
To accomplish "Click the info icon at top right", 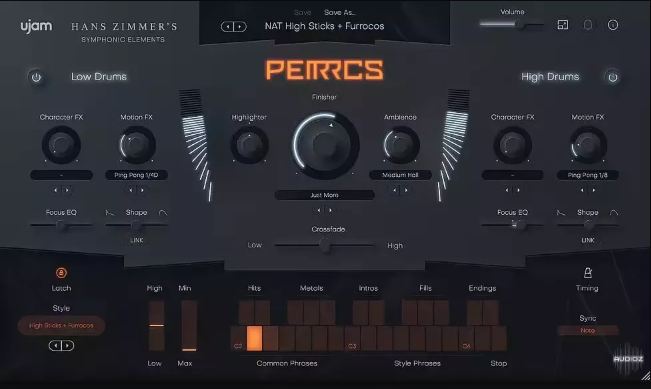I will (x=613, y=25).
